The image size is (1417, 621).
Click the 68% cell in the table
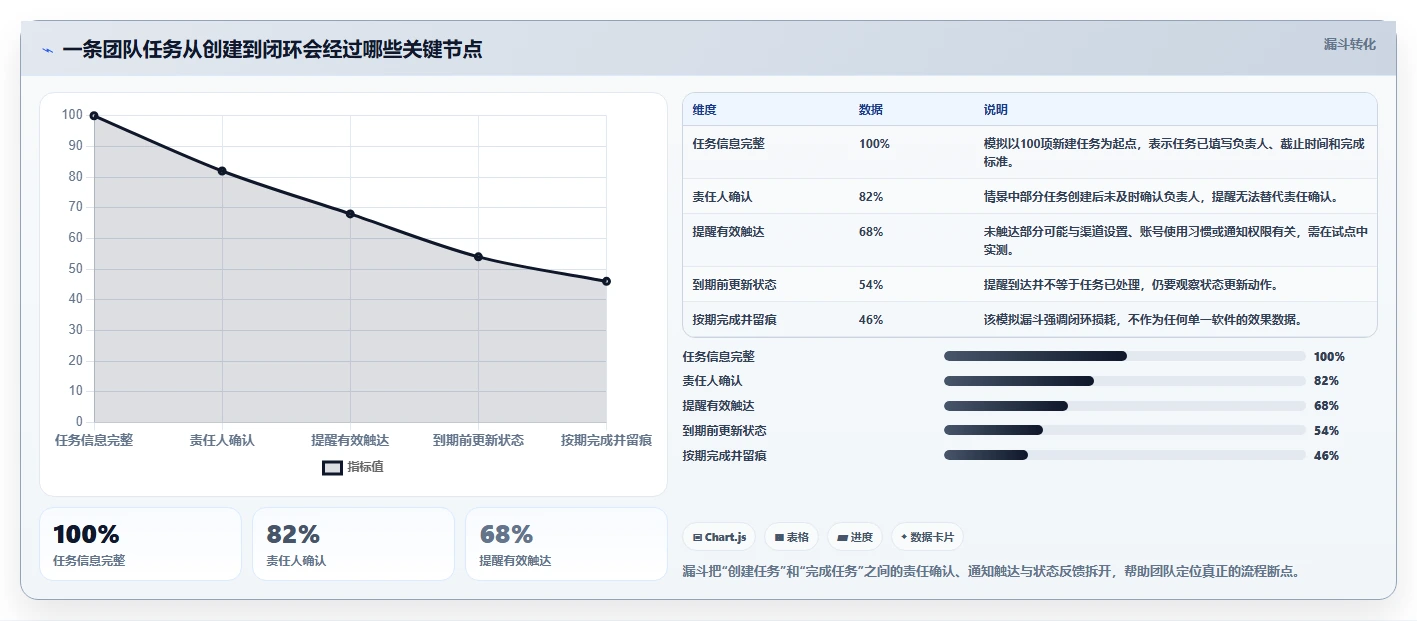pyautogui.click(x=871, y=232)
